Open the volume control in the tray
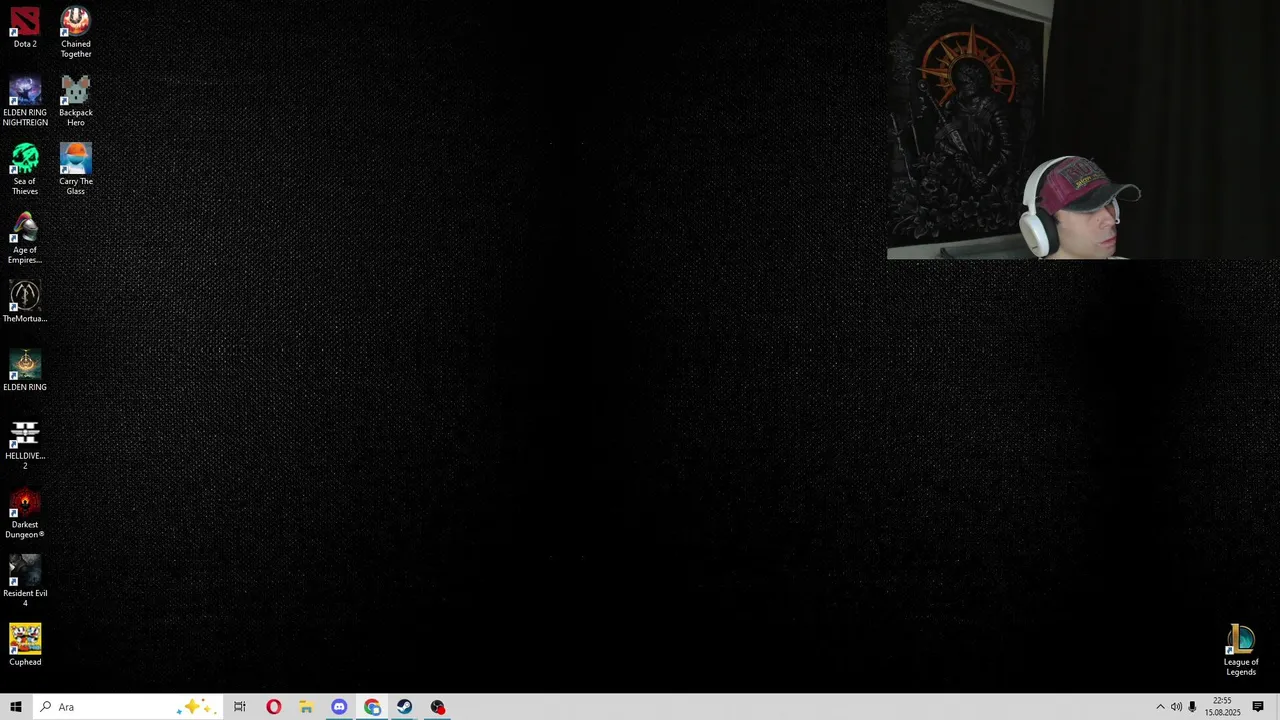 pyautogui.click(x=1176, y=707)
